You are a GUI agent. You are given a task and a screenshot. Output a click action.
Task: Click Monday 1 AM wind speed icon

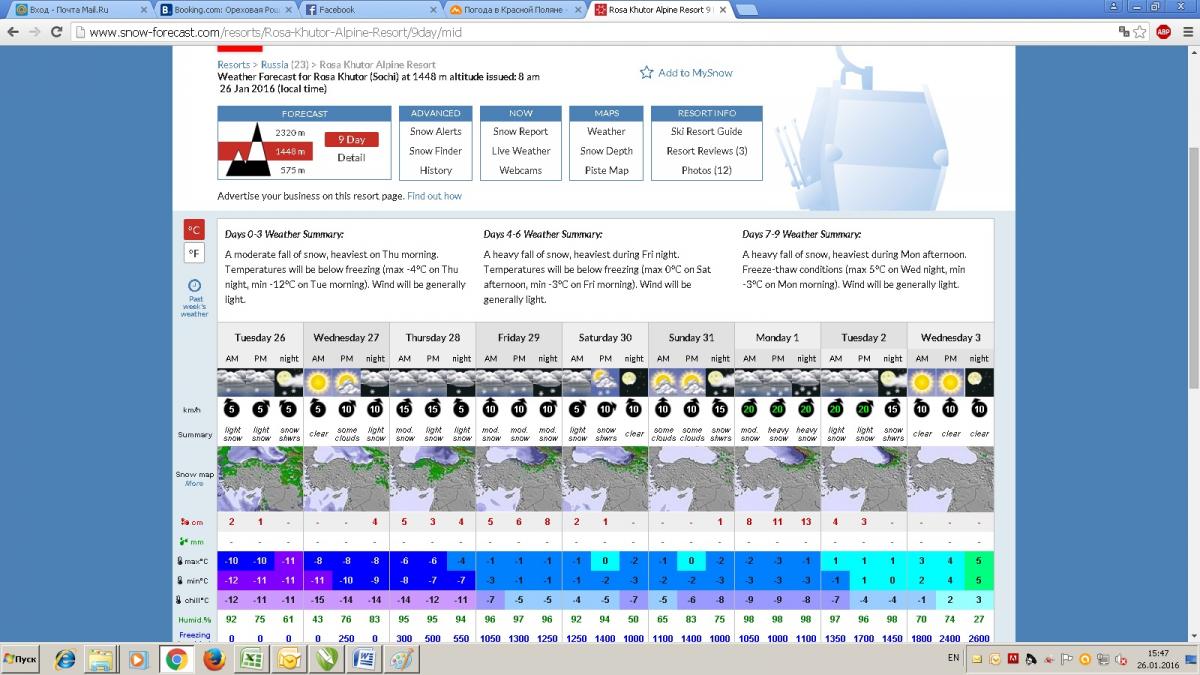point(749,408)
